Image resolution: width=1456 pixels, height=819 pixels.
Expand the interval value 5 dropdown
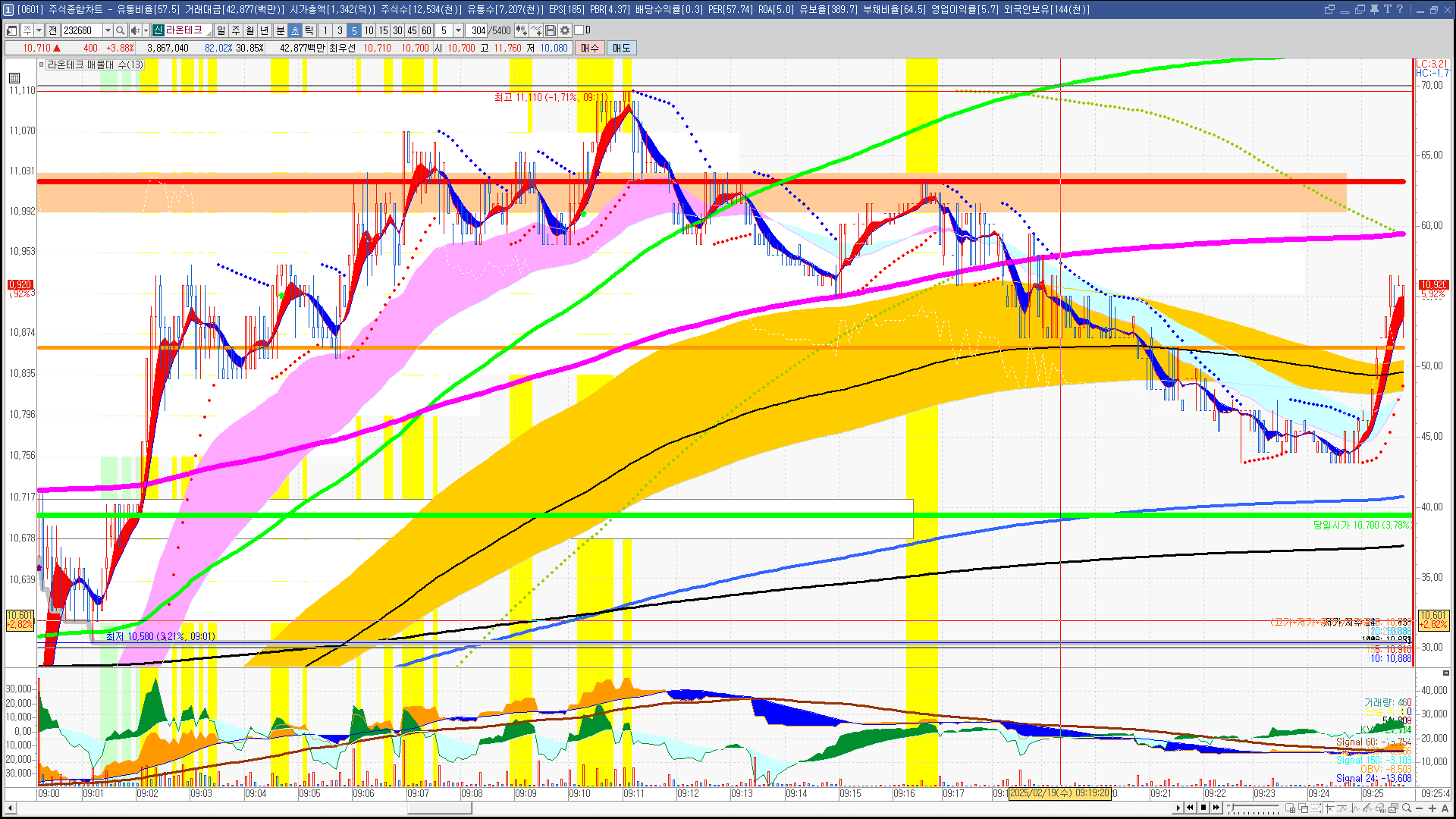pyautogui.click(x=458, y=30)
